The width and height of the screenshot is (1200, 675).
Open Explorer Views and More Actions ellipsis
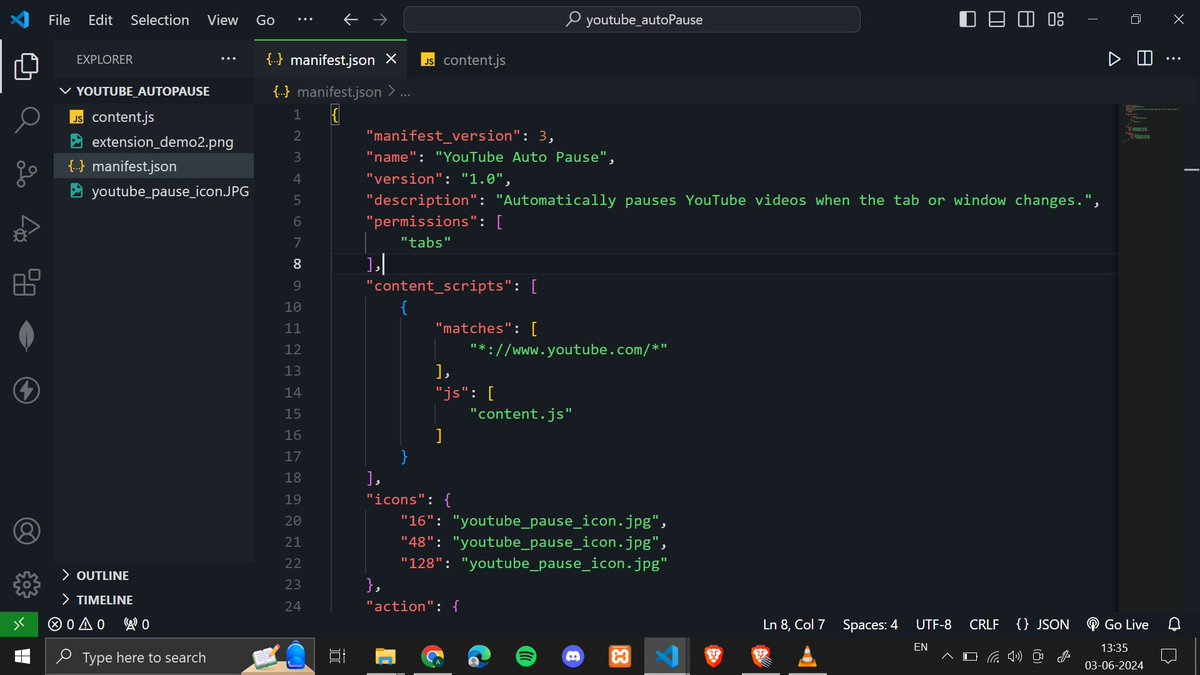point(229,59)
